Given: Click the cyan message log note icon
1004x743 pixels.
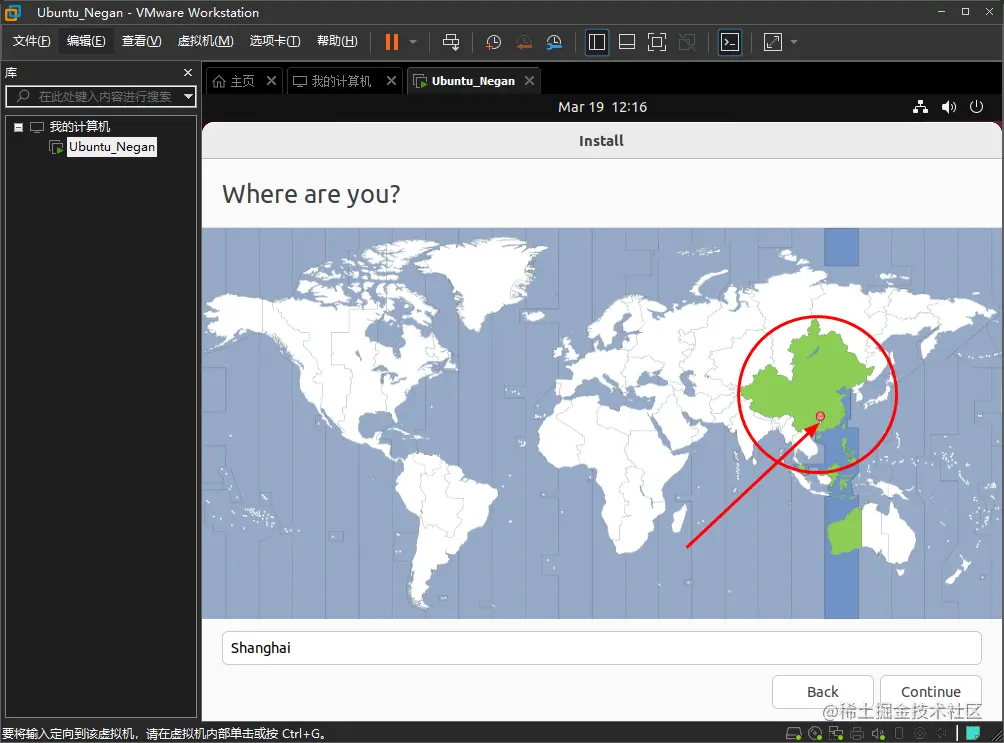Looking at the screenshot, I should pos(973,733).
